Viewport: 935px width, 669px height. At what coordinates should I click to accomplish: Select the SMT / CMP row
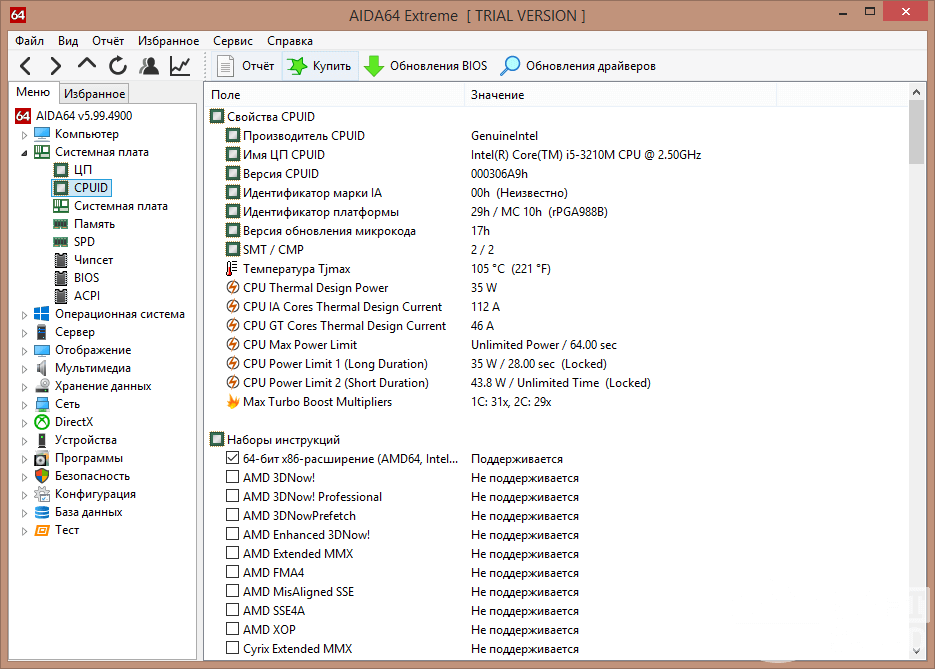pos(557,250)
